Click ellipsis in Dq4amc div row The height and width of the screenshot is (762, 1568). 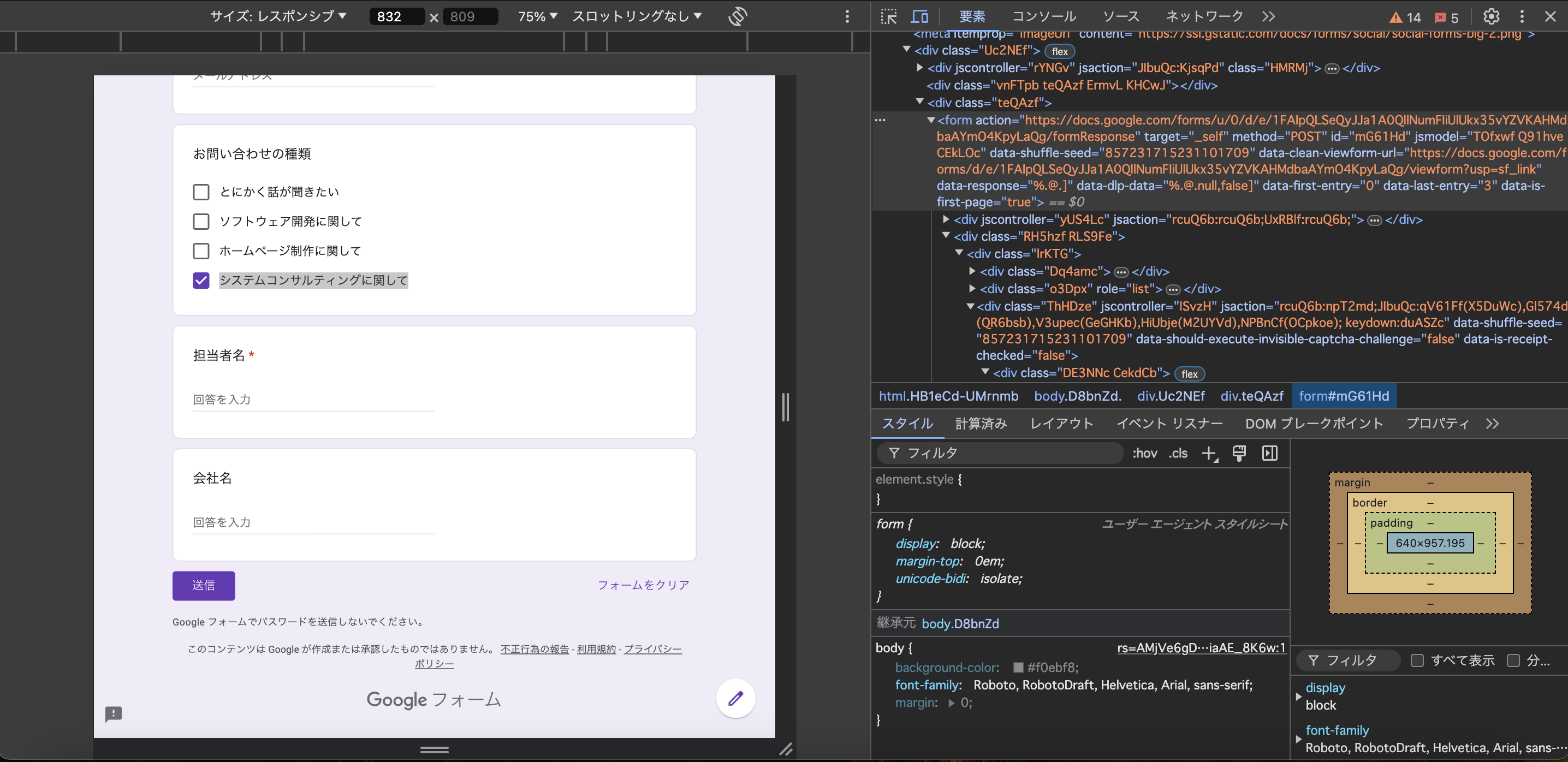point(1121,272)
